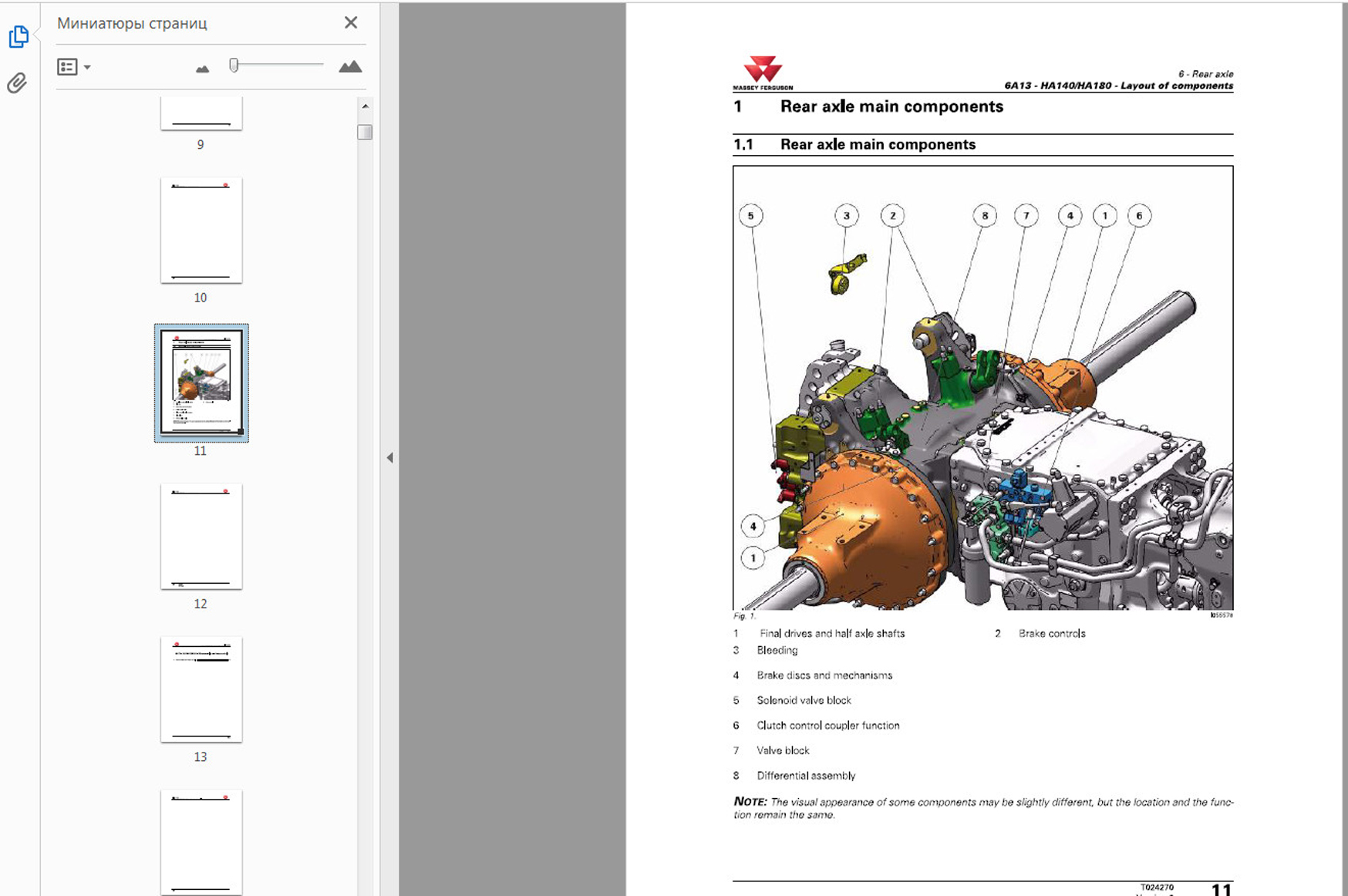This screenshot has height=896, width=1348.
Task: Select the partially visible page 9 thumbnail
Action: coord(201,114)
